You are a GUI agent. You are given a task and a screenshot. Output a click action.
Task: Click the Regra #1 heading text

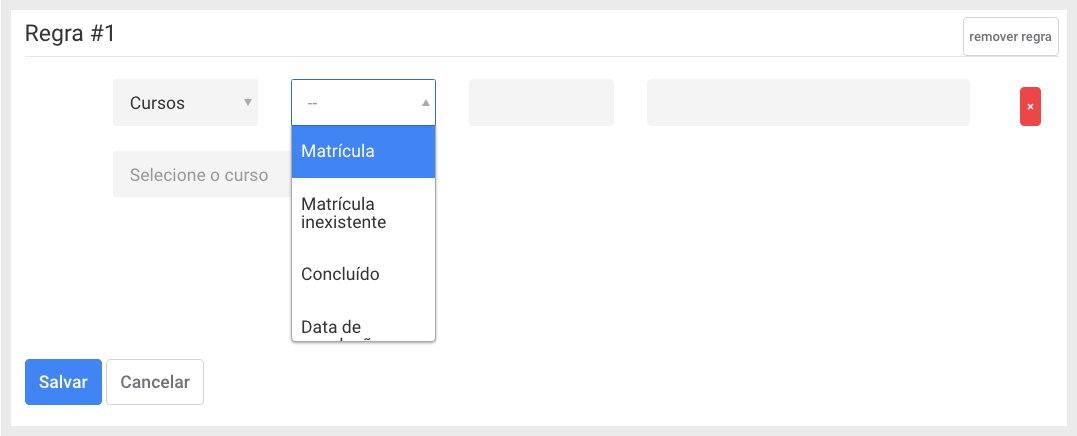pos(70,34)
